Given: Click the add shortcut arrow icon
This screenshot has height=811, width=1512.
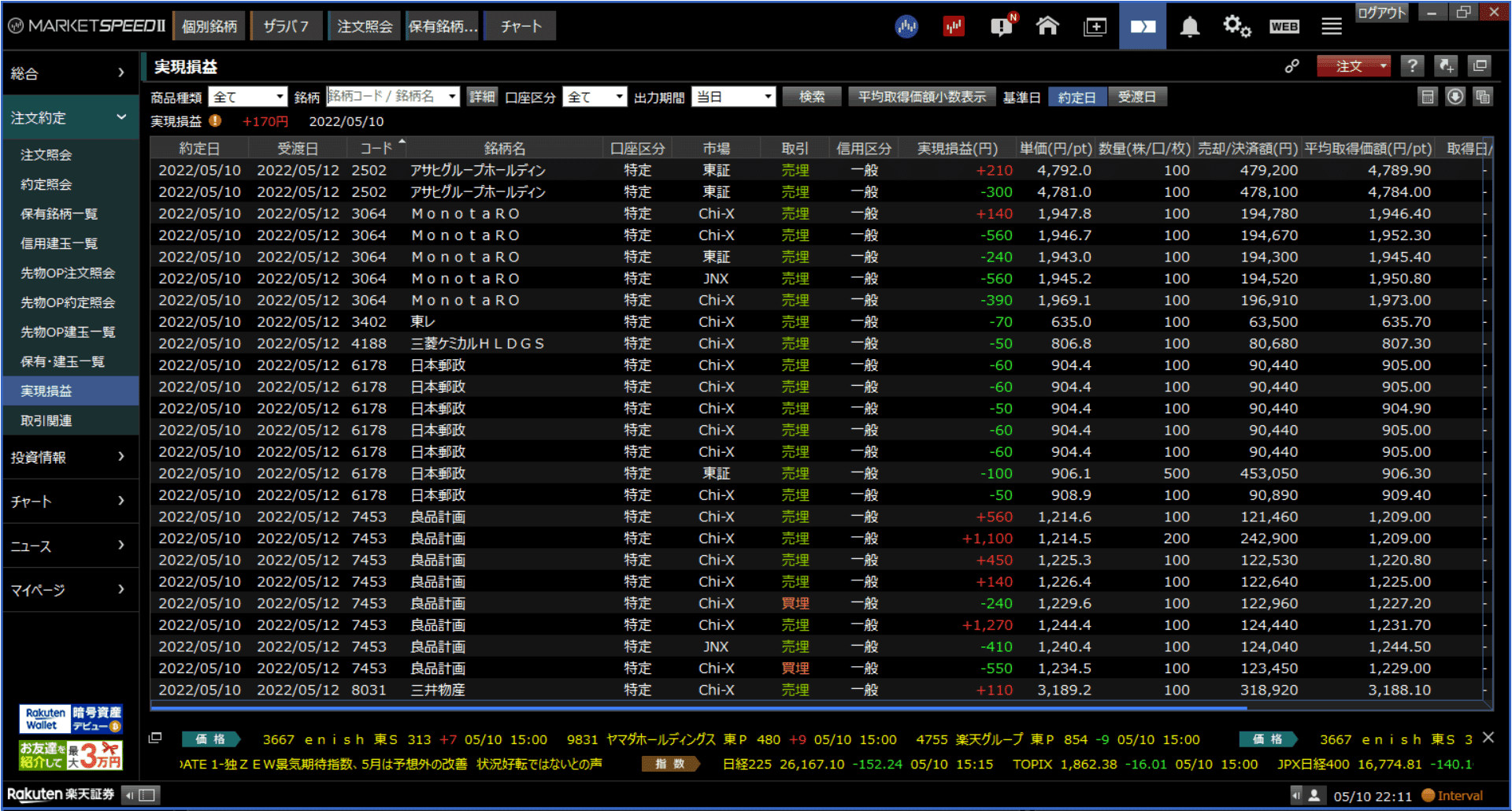Looking at the screenshot, I should tap(1446, 66).
